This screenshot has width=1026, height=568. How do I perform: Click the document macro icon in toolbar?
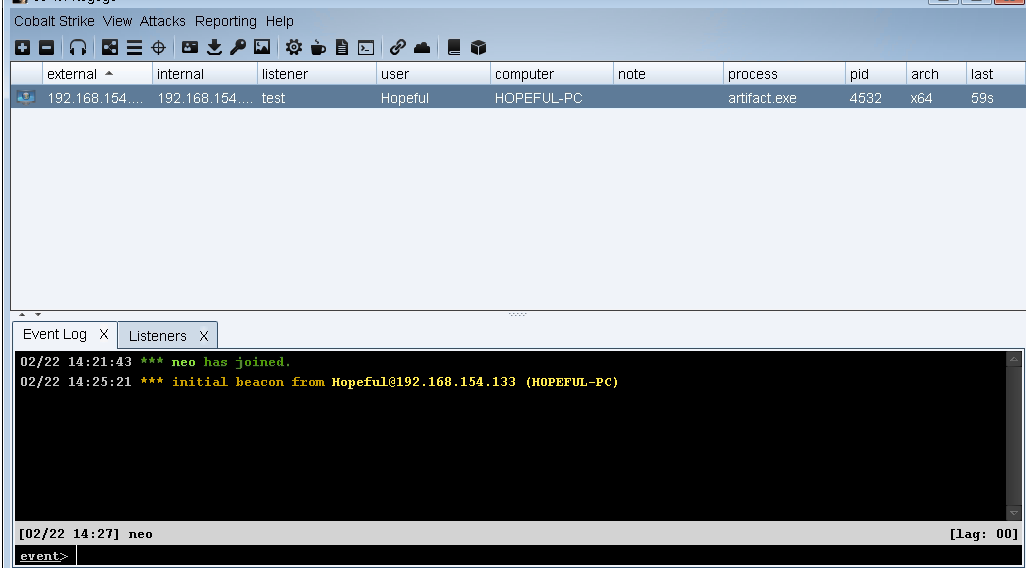[x=342, y=47]
